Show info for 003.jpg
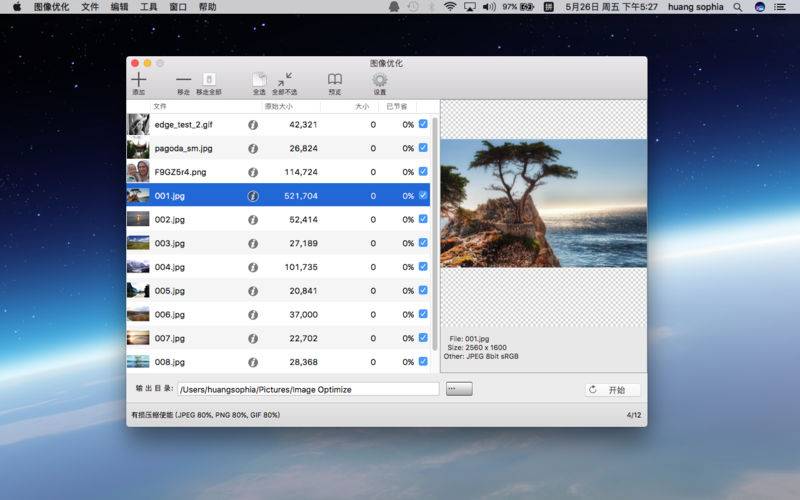Viewport: 800px width, 500px height. 253,243
